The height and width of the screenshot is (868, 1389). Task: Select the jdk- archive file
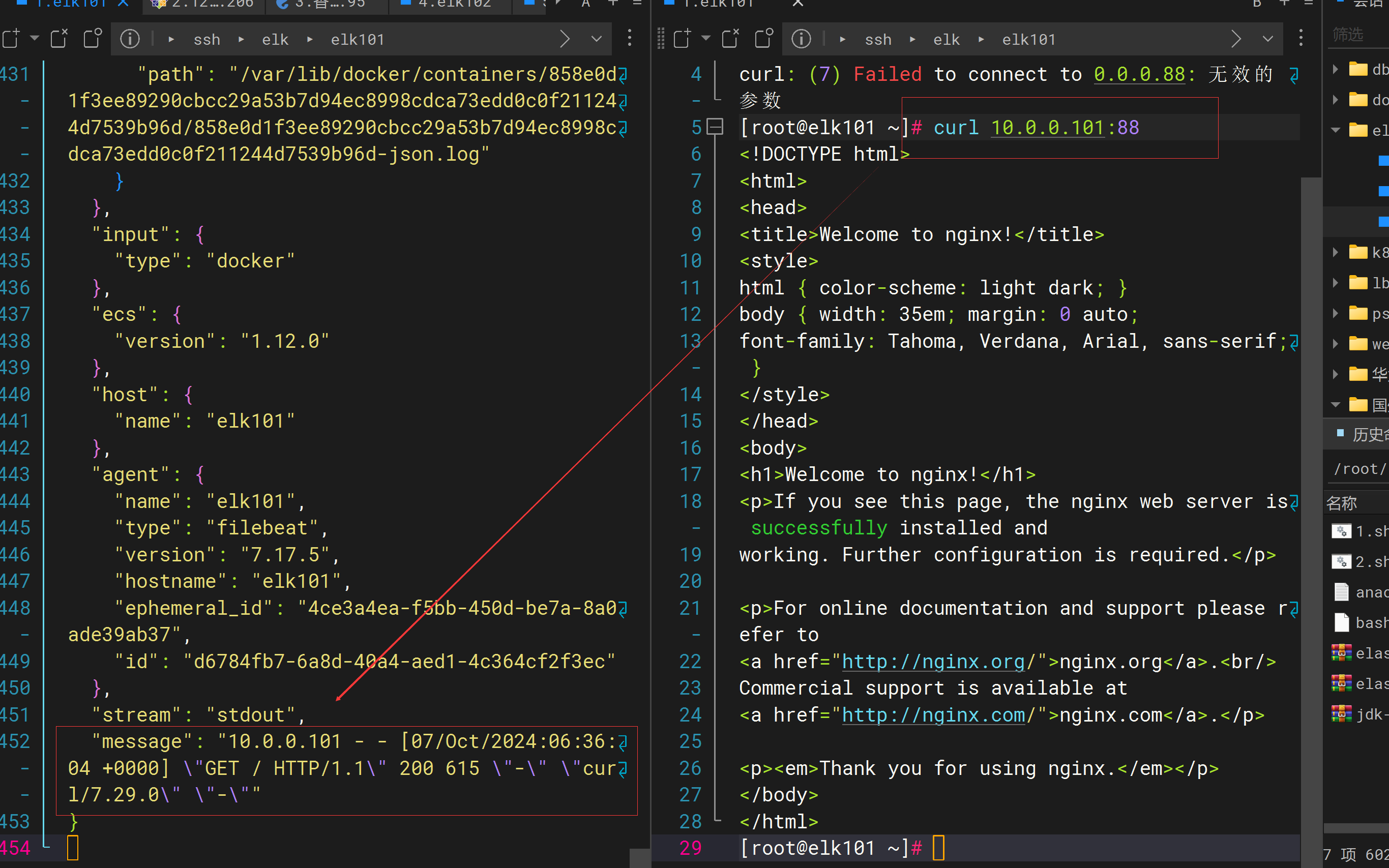point(1361,714)
